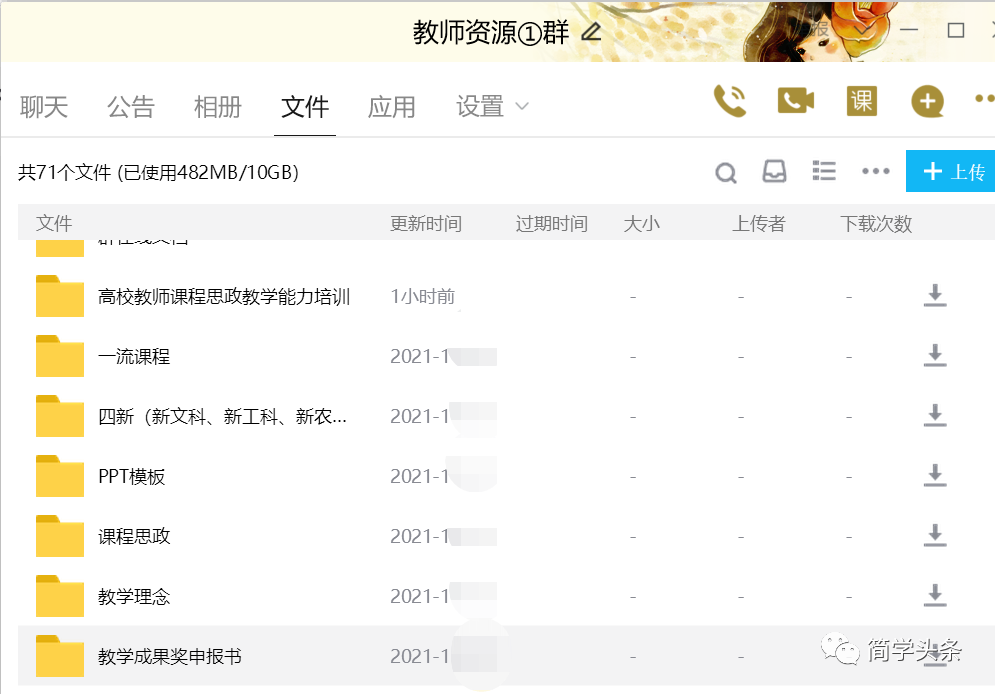Image resolution: width=995 pixels, height=694 pixels.
Task: Download the 课程思政 folder
Action: coord(935,535)
